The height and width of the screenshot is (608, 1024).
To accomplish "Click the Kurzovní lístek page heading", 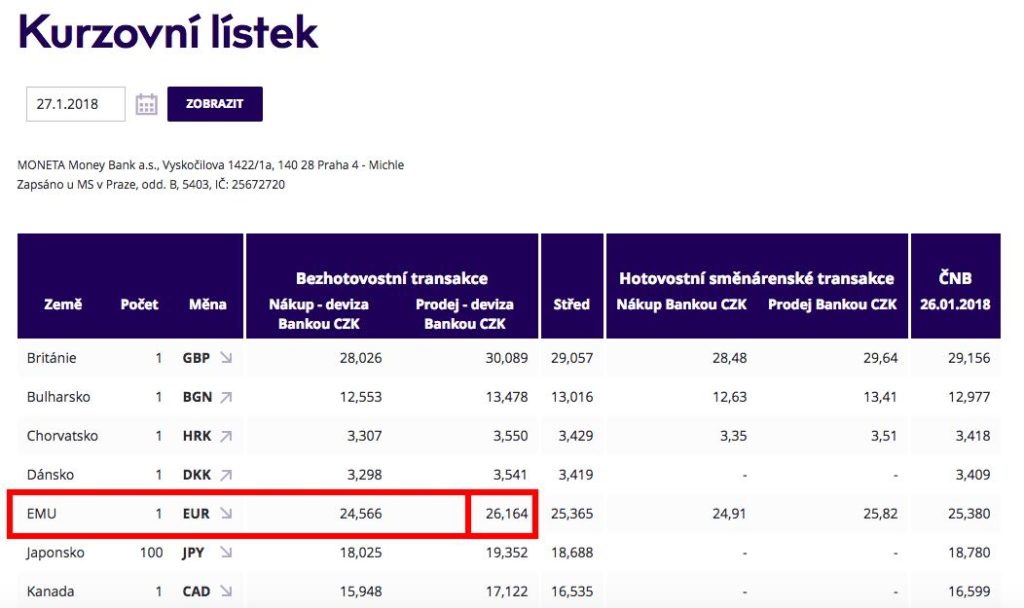I will 170,30.
